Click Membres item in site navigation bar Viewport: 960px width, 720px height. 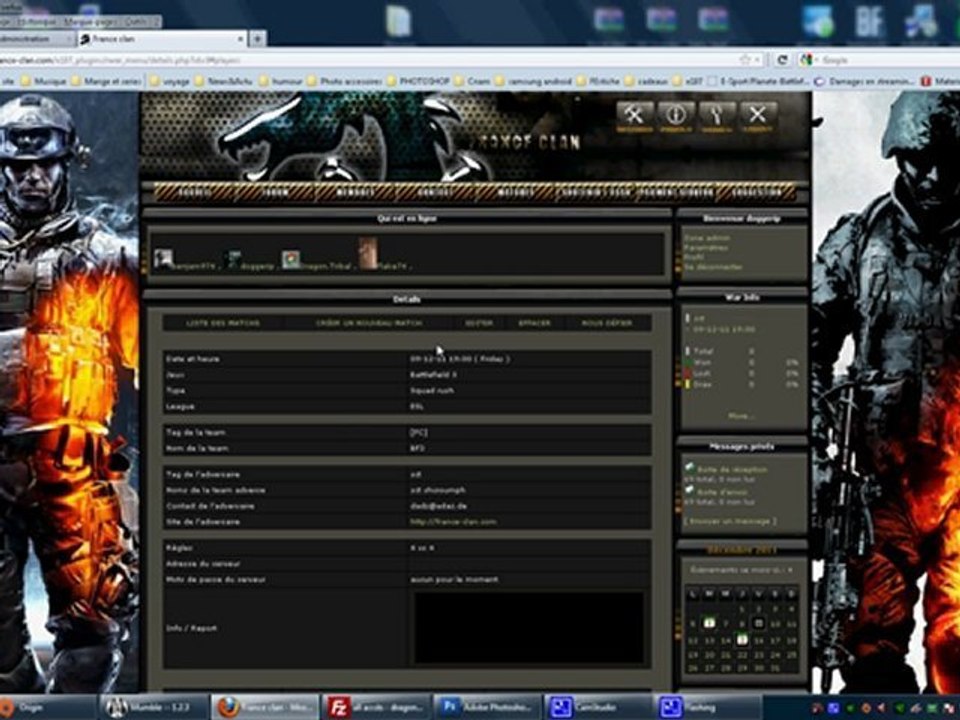pos(355,193)
